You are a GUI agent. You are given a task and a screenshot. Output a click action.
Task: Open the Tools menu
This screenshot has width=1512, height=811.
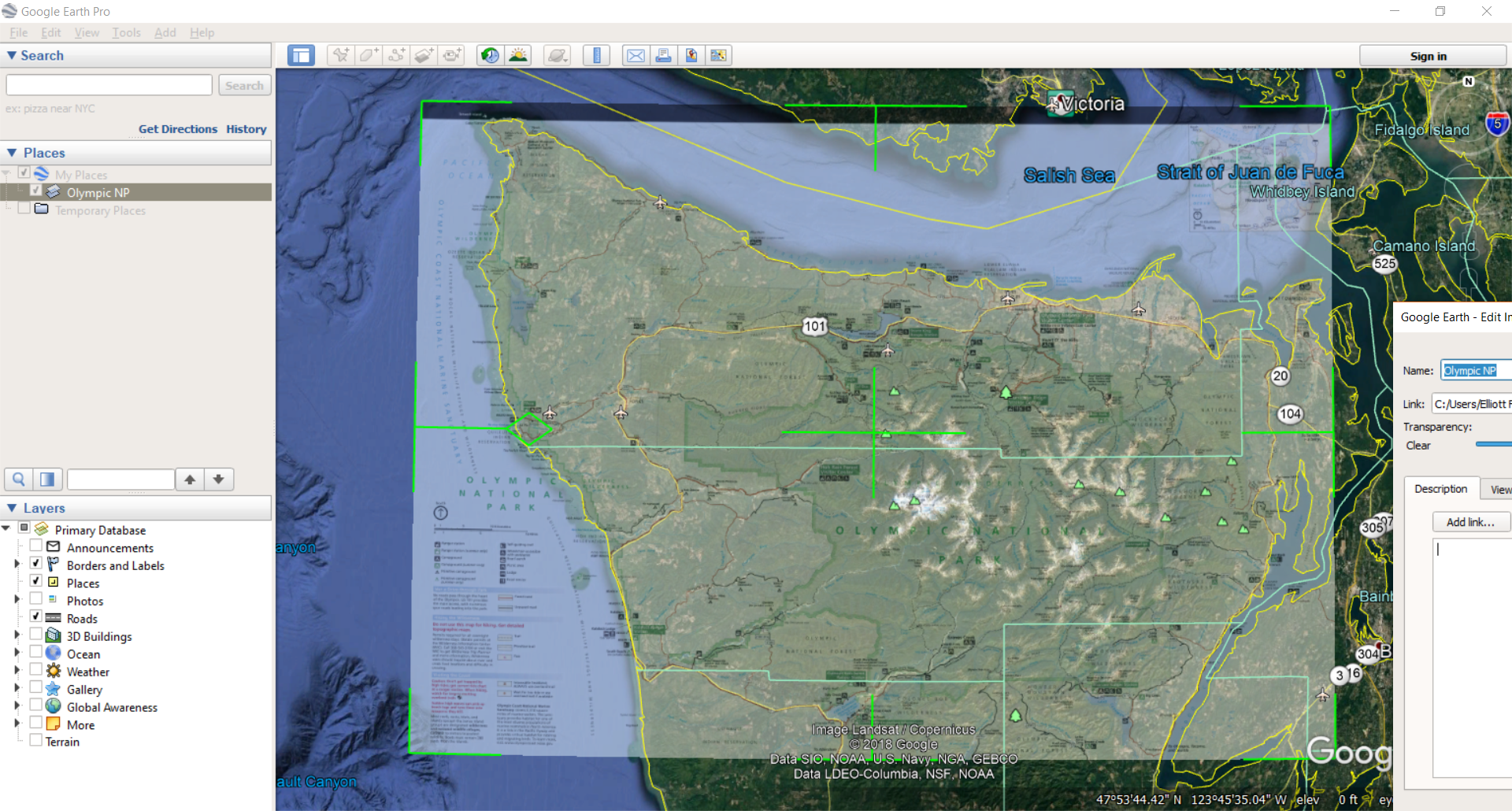click(126, 32)
